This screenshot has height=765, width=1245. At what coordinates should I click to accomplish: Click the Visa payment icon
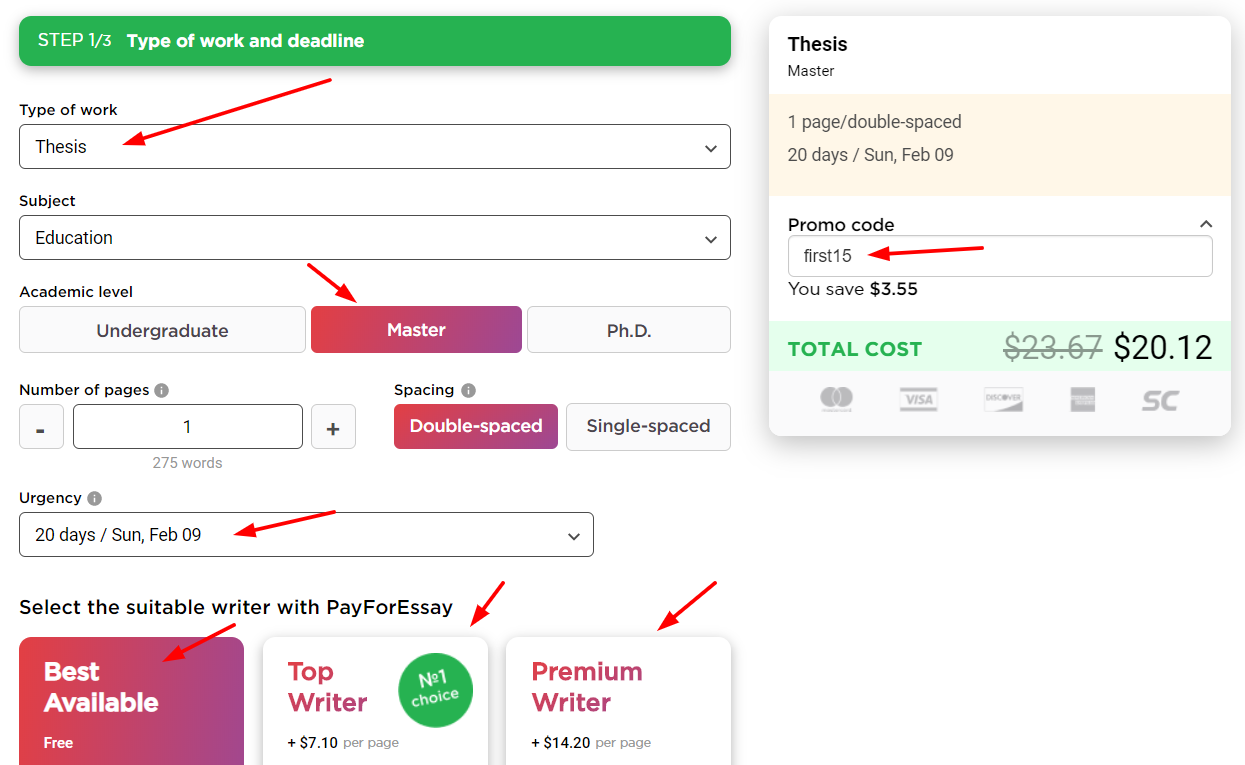click(x=917, y=400)
